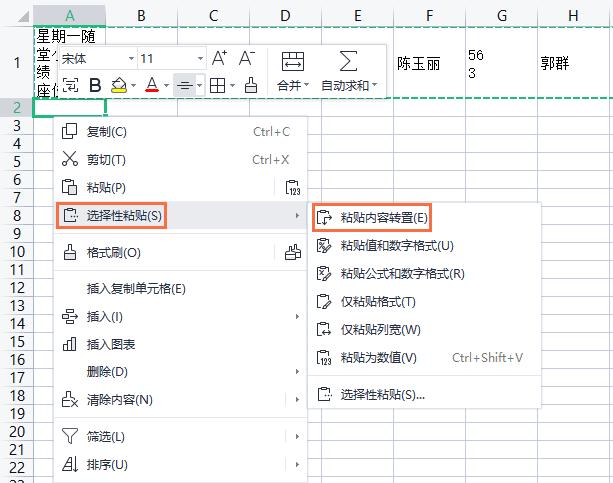Click the horizontal alignment icon
Screen dimensions: 613x483
pyautogui.click(x=184, y=85)
